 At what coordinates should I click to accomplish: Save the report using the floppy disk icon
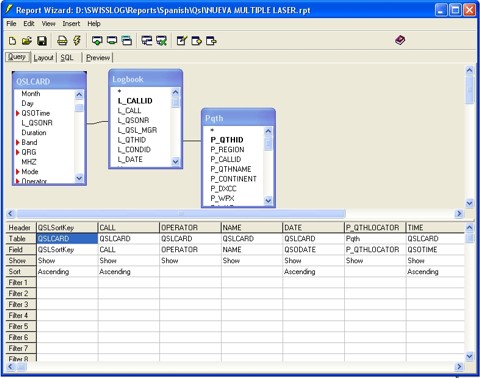[42, 41]
